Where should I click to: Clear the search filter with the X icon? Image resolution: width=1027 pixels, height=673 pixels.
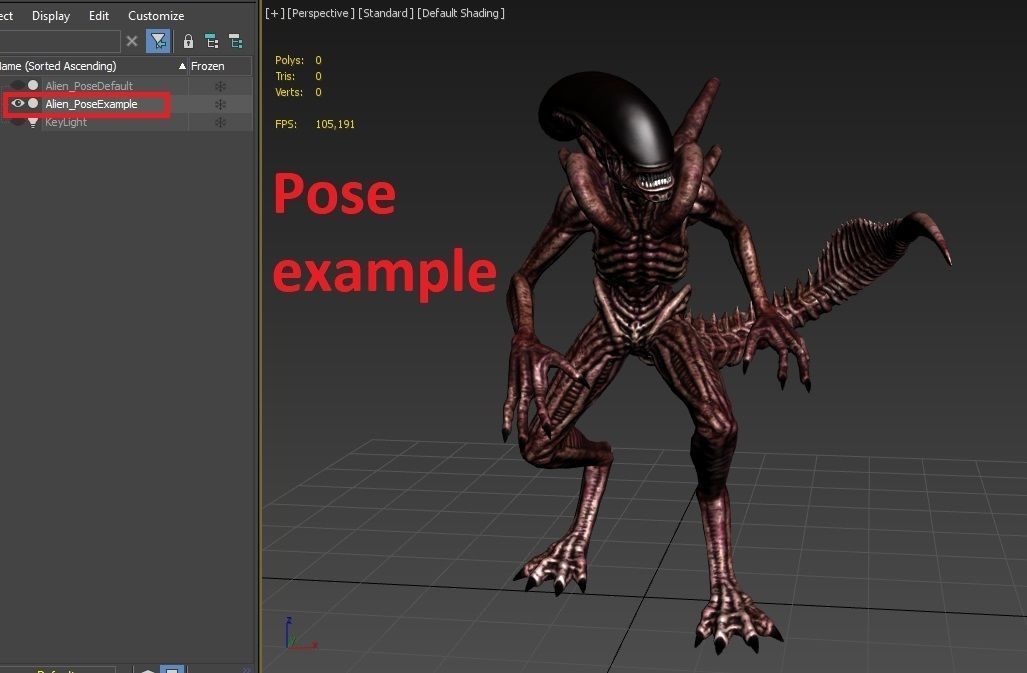tap(132, 41)
